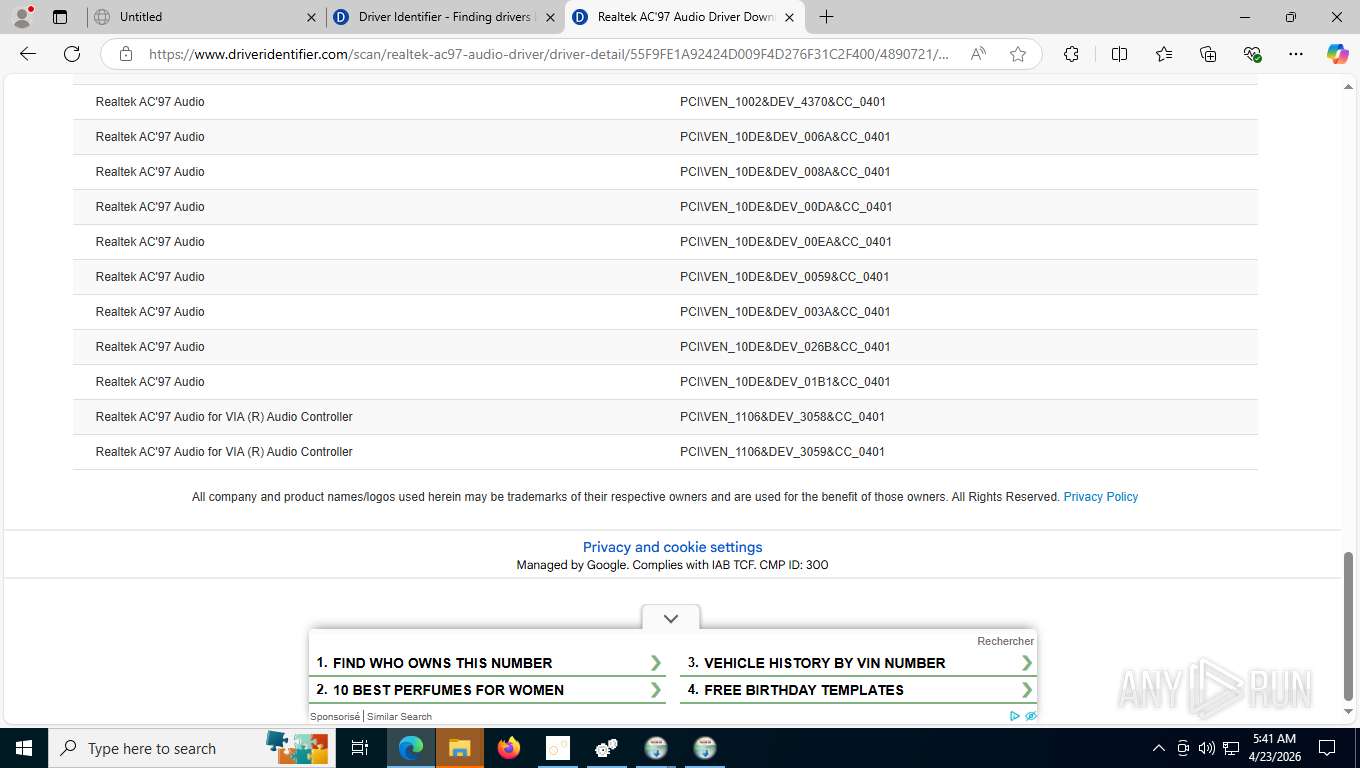Open Task View from the taskbar
The height and width of the screenshot is (768, 1360).
359,748
